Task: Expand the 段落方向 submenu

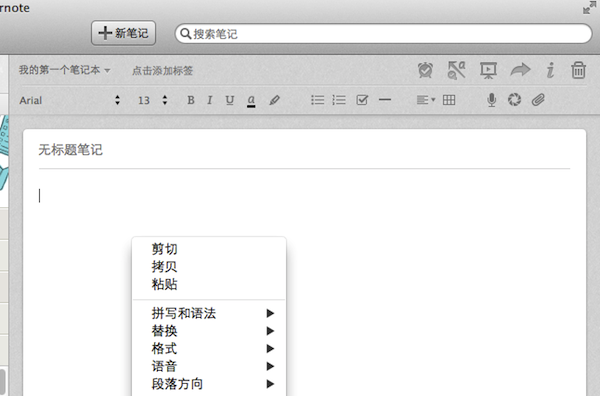Action: pos(209,384)
